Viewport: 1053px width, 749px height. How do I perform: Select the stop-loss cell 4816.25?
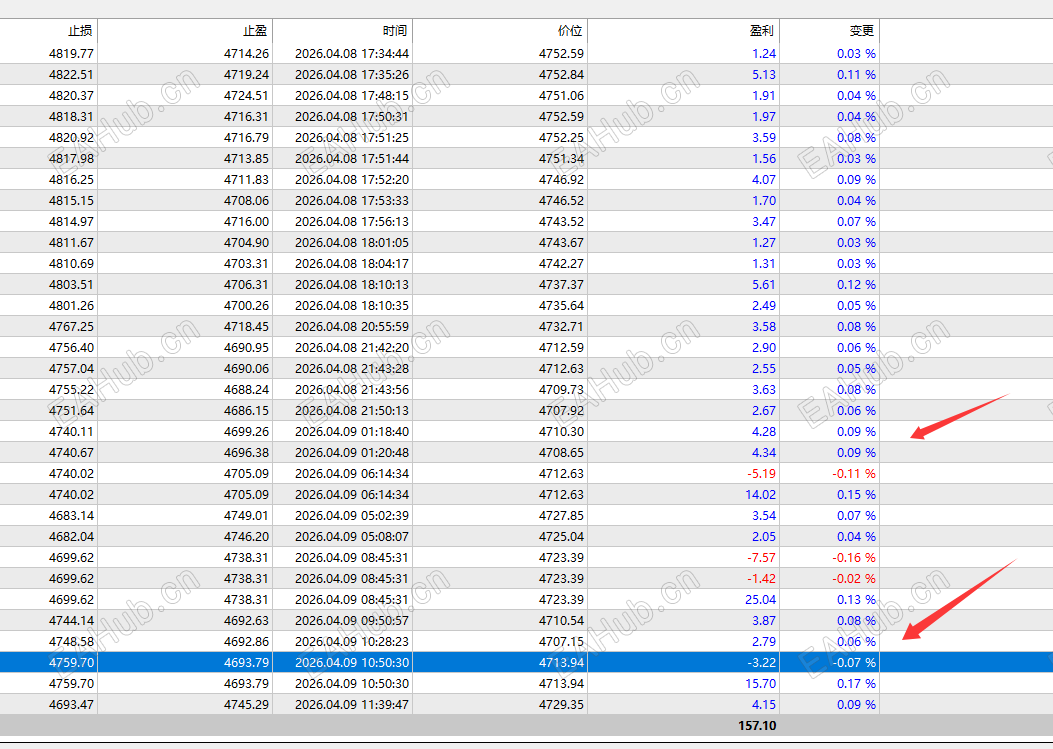(71, 179)
